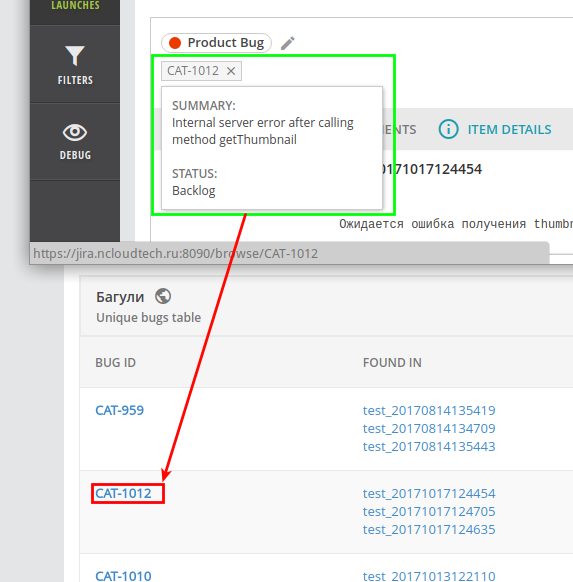Open test_20171017124705 link
The image size is (573, 582).
(429, 511)
